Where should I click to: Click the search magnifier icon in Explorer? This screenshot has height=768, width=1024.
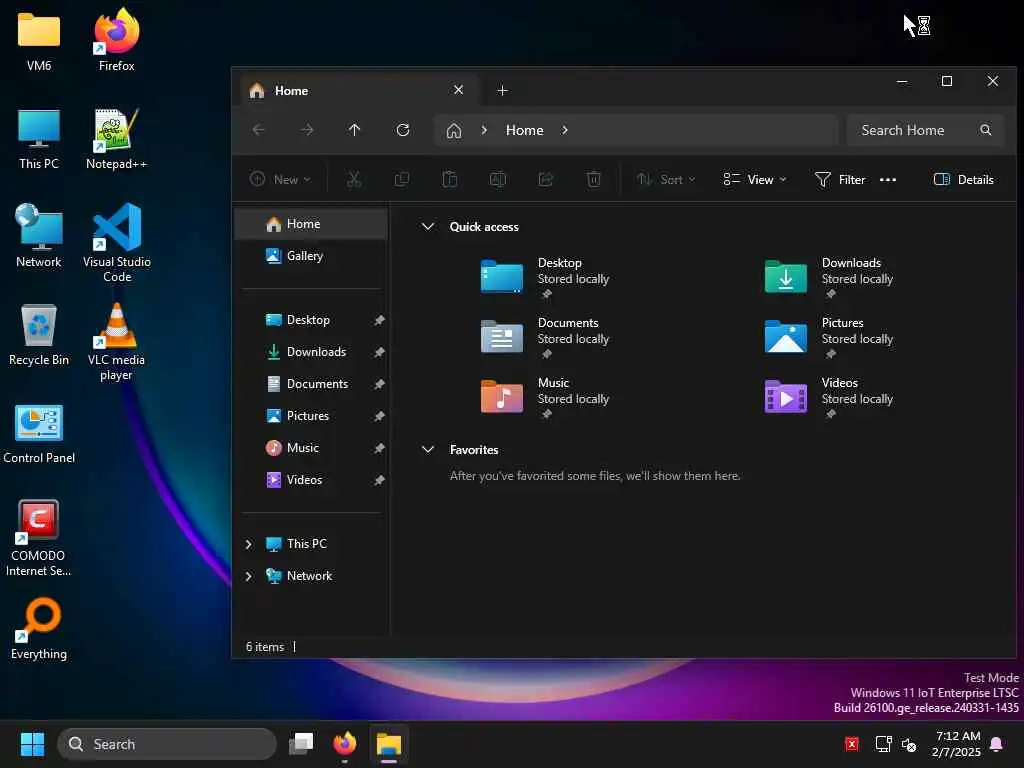(985, 130)
